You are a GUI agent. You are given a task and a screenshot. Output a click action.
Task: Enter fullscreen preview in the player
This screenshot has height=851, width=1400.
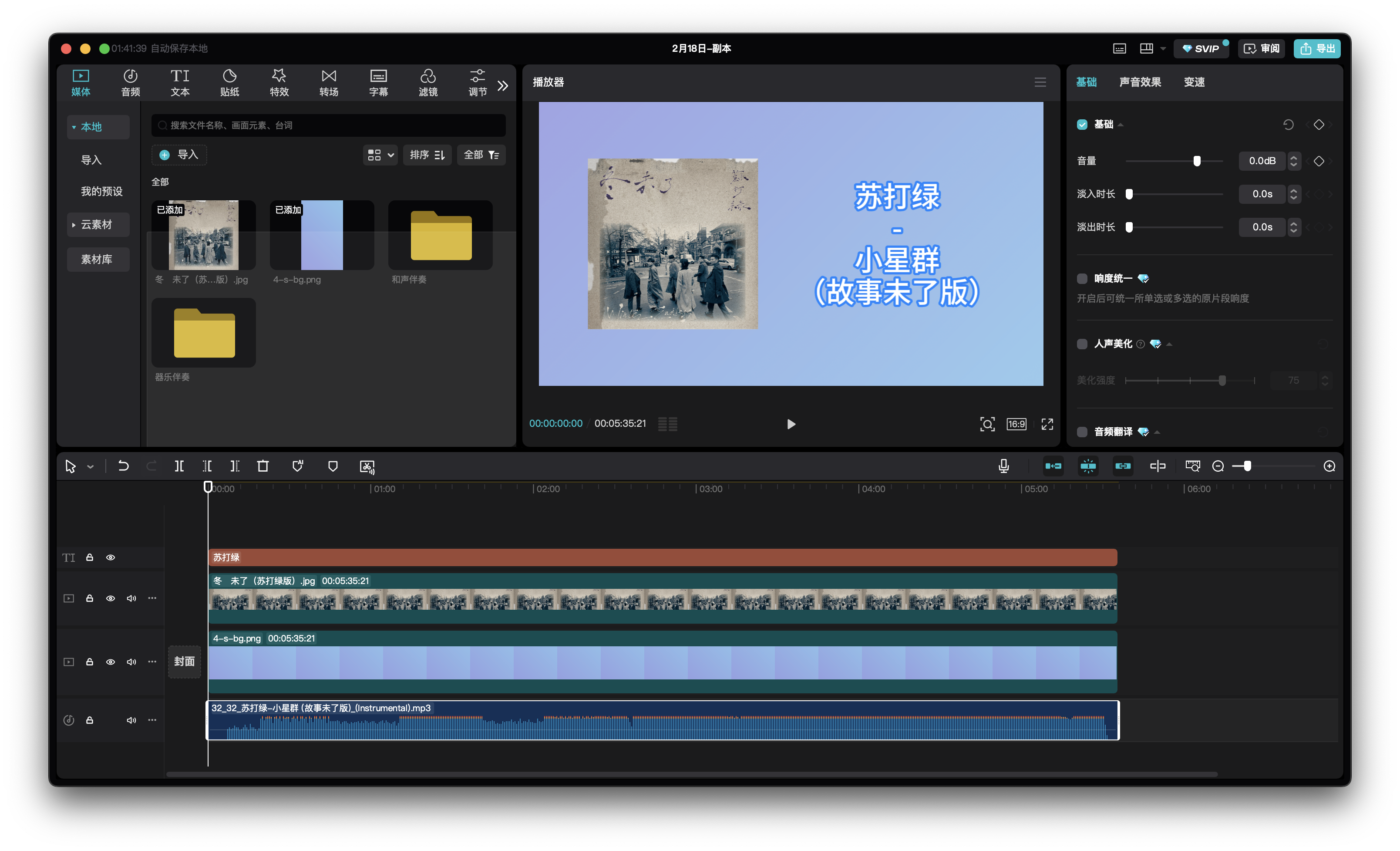[1047, 424]
